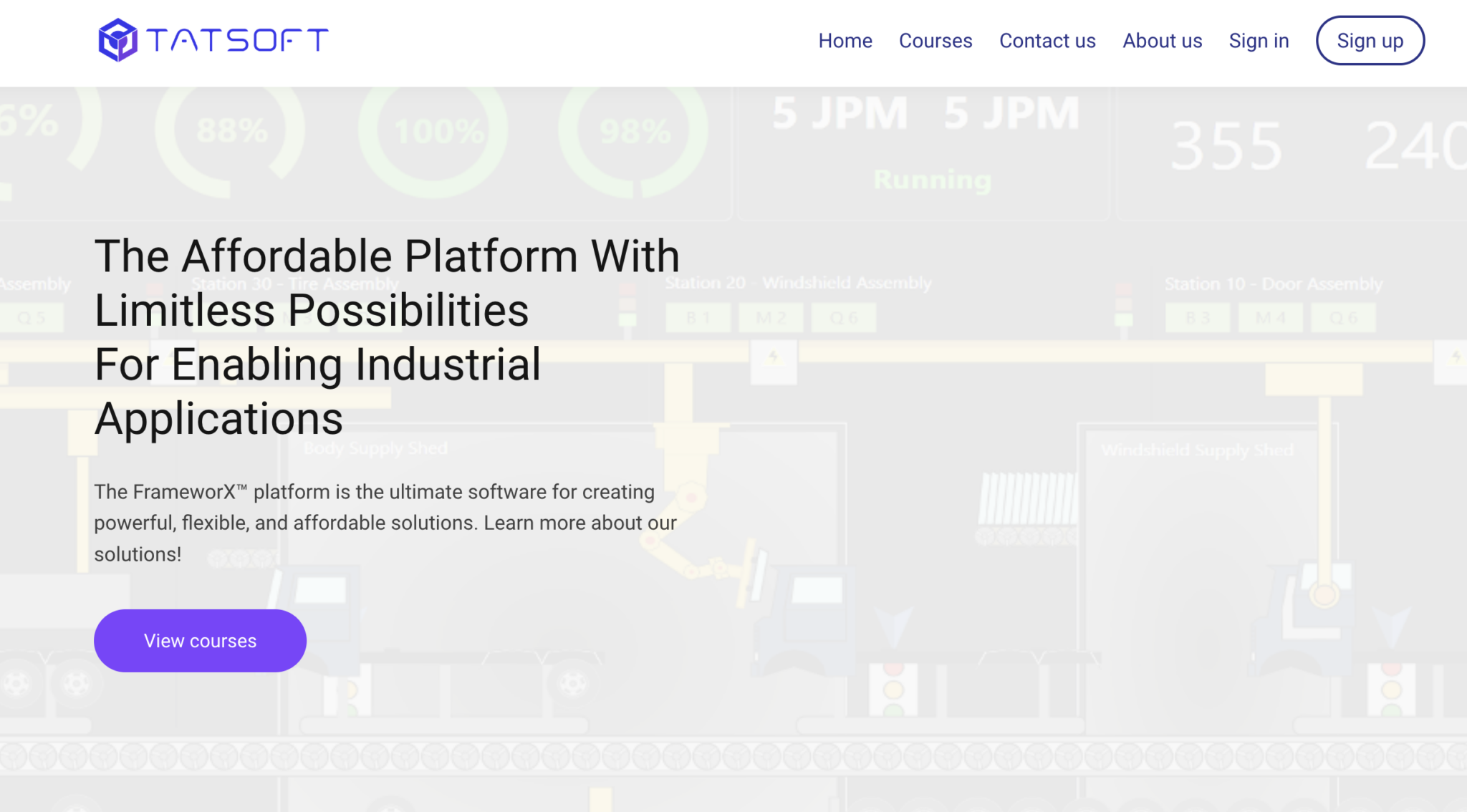Click the TATSOFT wordmark text
The width and height of the screenshot is (1467, 812).
237,40
